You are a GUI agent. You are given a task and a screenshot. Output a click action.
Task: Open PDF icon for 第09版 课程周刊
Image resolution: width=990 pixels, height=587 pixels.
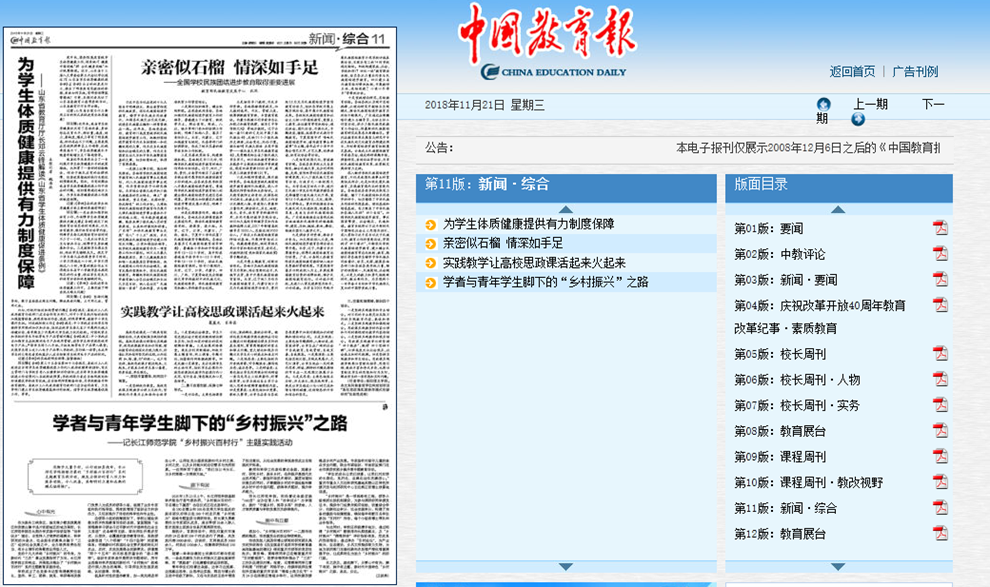pos(940,456)
